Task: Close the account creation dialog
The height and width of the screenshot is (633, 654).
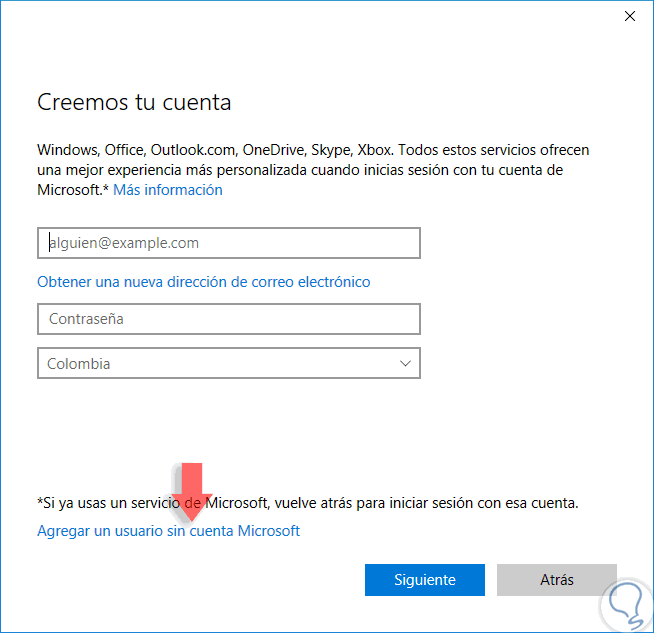Action: (629, 16)
